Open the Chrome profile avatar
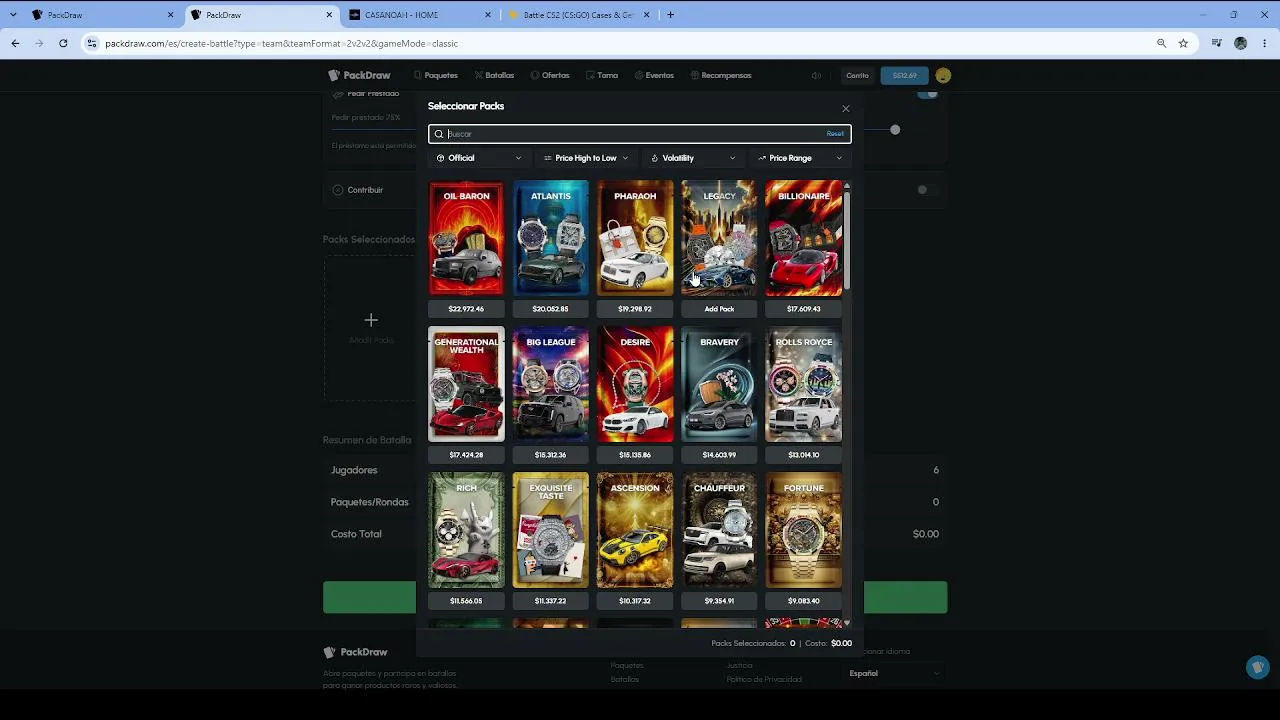Screen dimensions: 1280x720 pos(1241,43)
